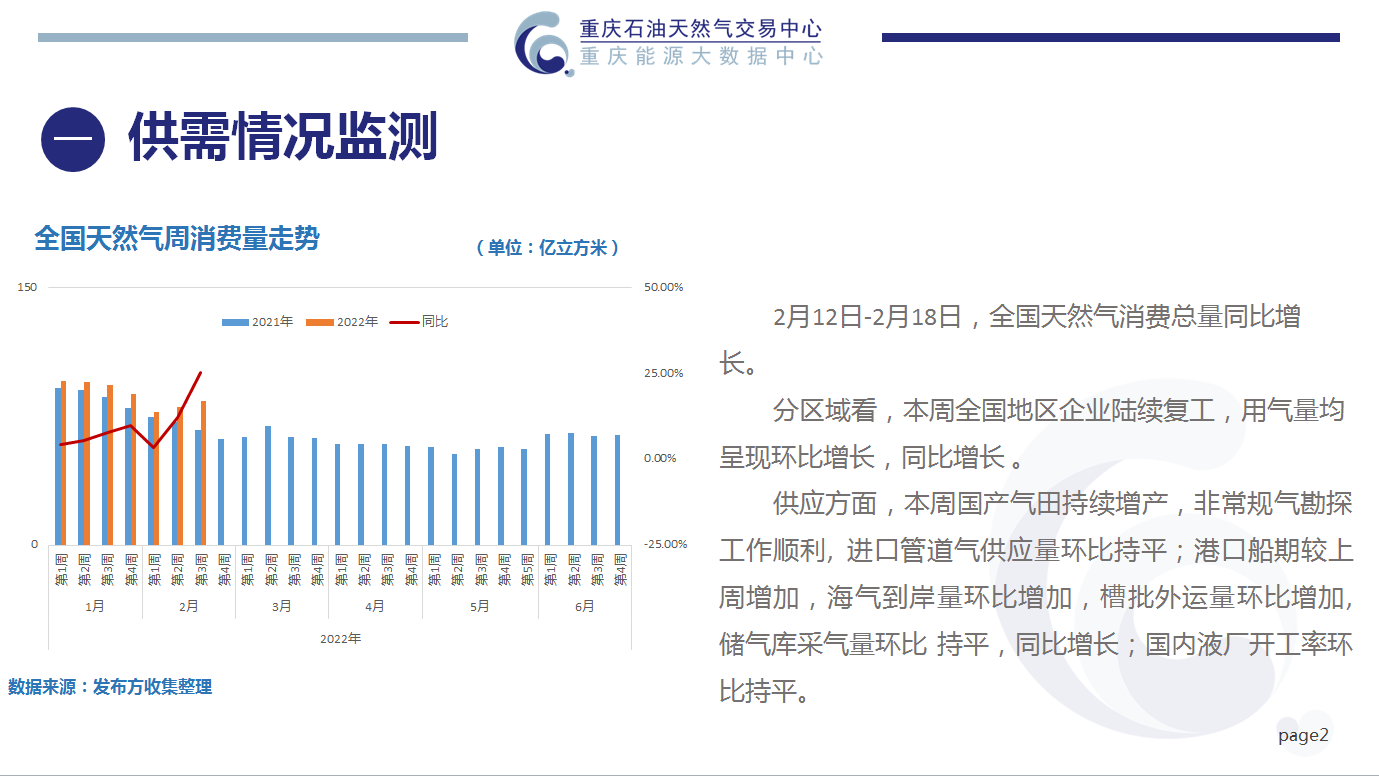Click the source note 数据来源：发布方收集整理
Screen dimensions: 1379x776
[110, 687]
